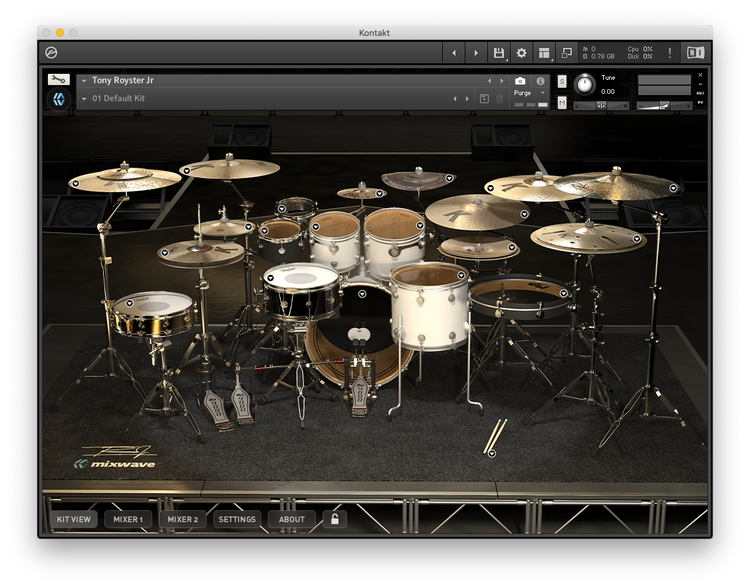This screenshot has width=750, height=588.
Task: Click the Tune knob
Action: coord(584,85)
